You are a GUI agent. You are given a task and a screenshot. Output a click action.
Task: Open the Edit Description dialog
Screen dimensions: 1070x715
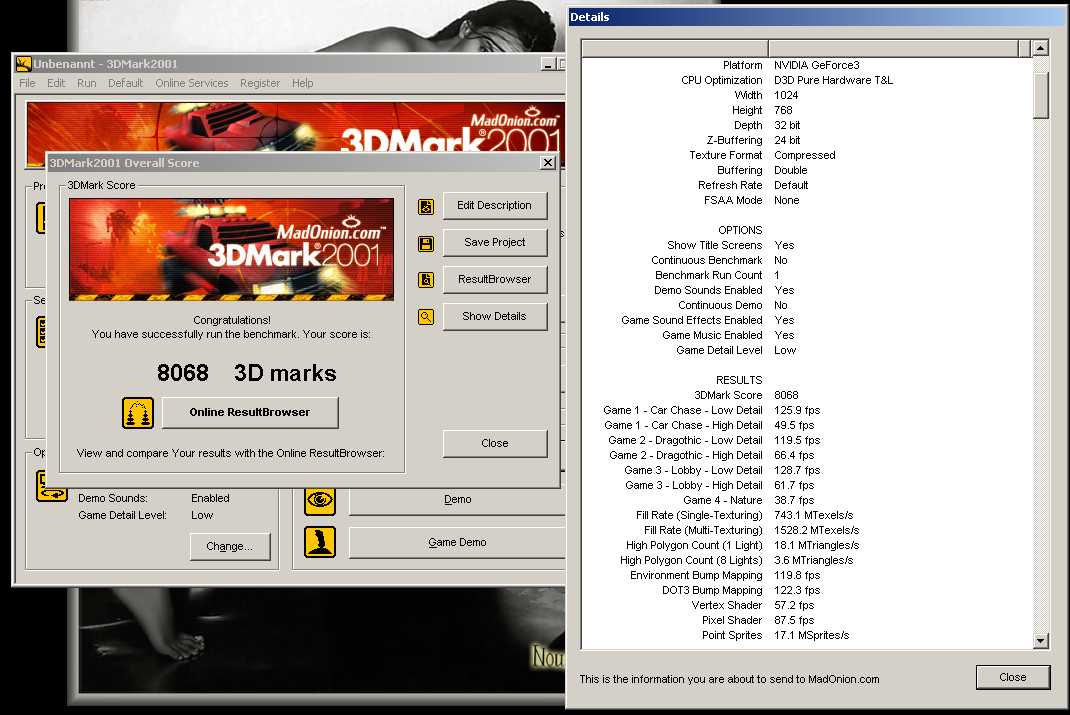[x=495, y=205]
